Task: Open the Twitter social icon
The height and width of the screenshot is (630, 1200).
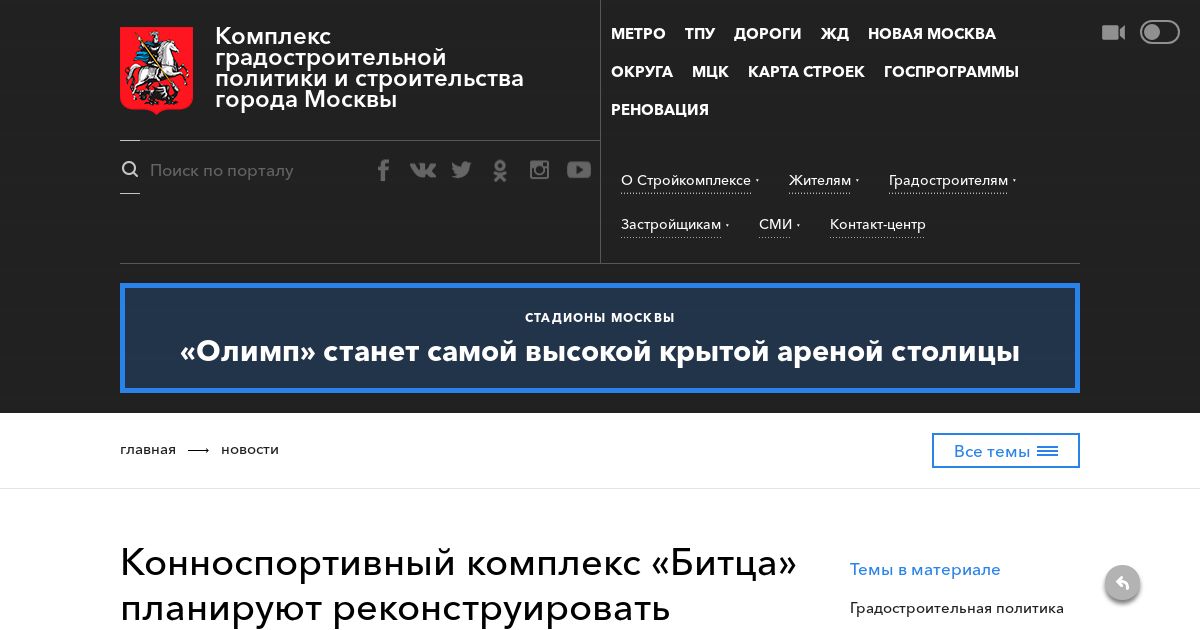Action: (461, 170)
